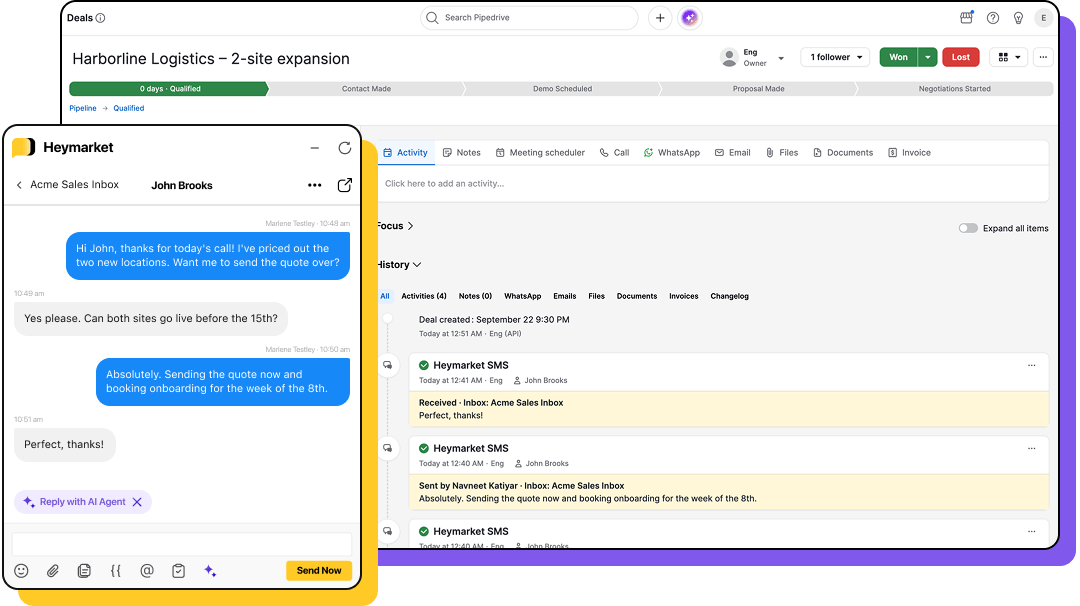Open the layout grid view dropdown
The image size is (1080, 606).
click(x=1009, y=57)
